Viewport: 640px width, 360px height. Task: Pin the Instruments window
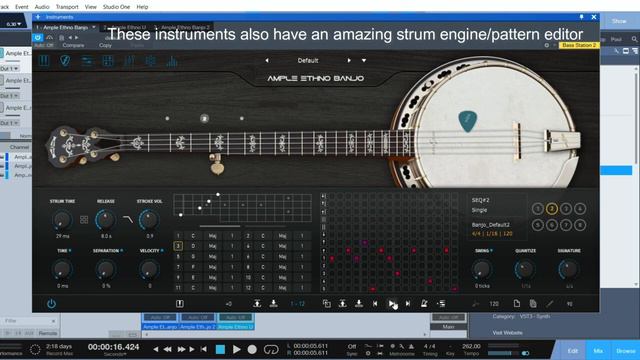pyautogui.click(x=581, y=17)
